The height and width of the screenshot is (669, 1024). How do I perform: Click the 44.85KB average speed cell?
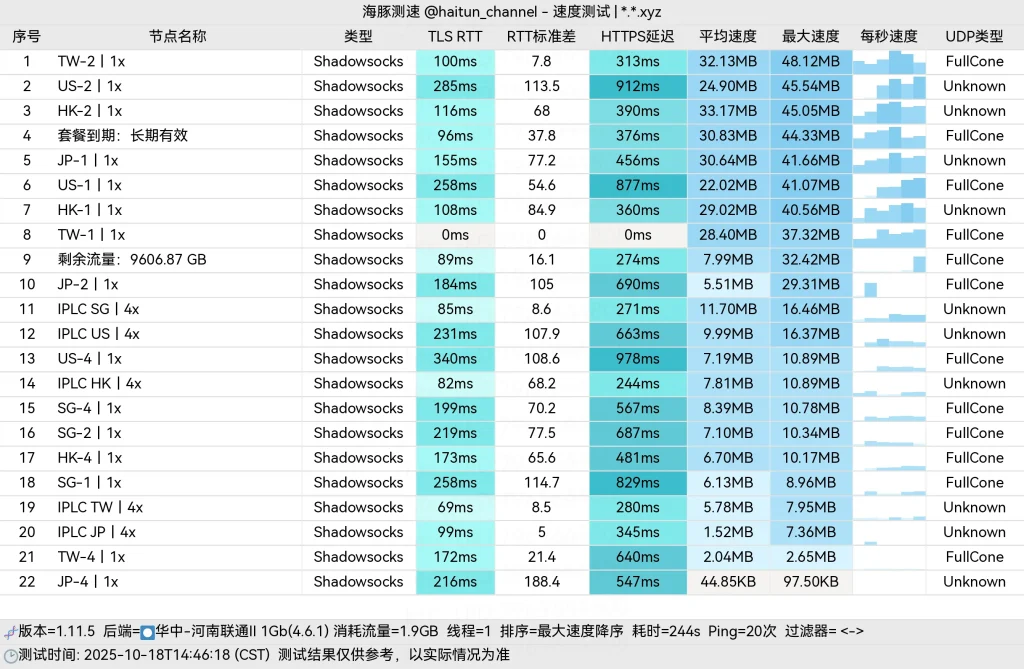click(728, 582)
